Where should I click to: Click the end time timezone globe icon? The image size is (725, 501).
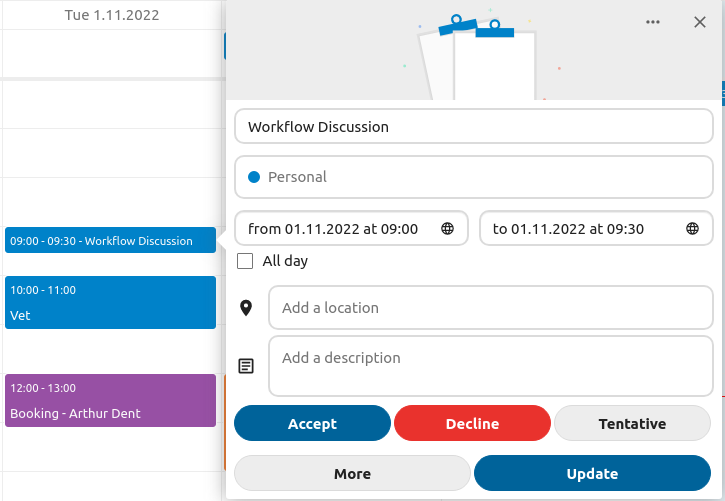[692, 229]
